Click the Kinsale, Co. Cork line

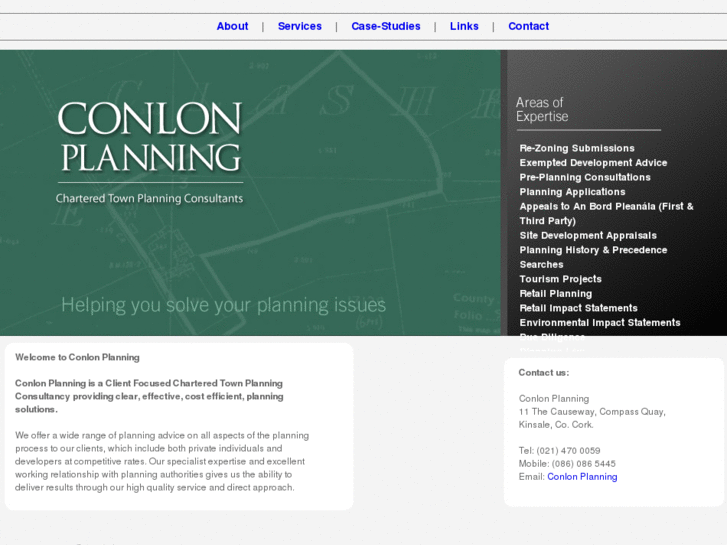pyautogui.click(x=556, y=425)
